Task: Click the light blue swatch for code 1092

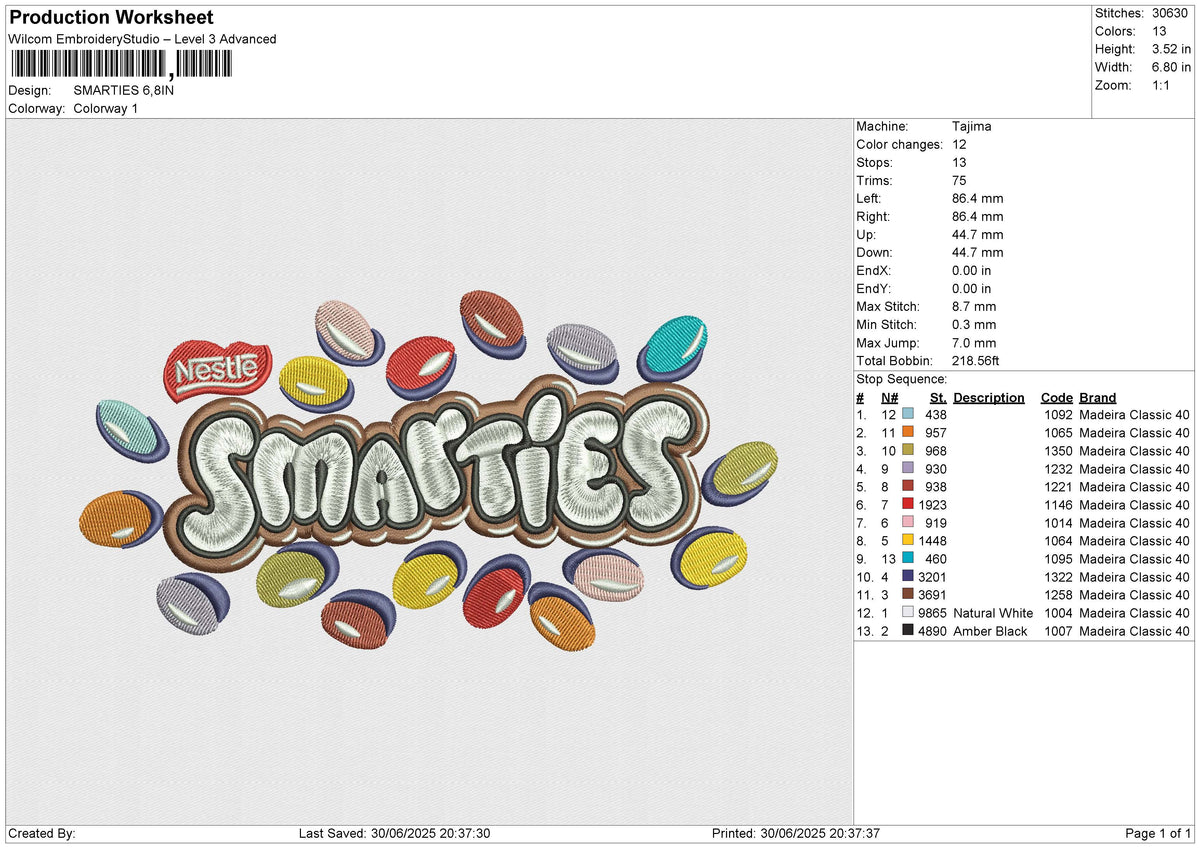Action: pos(908,415)
